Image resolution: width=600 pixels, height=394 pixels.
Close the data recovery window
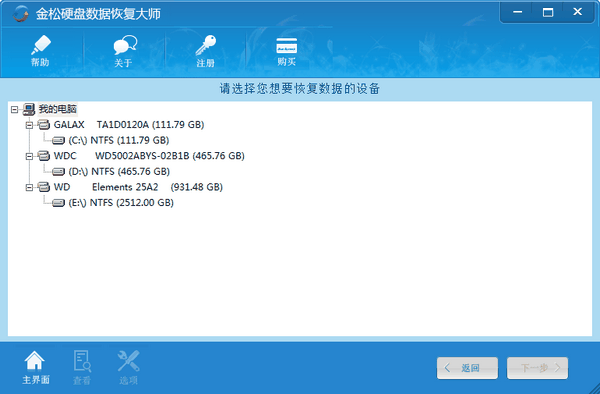577,12
